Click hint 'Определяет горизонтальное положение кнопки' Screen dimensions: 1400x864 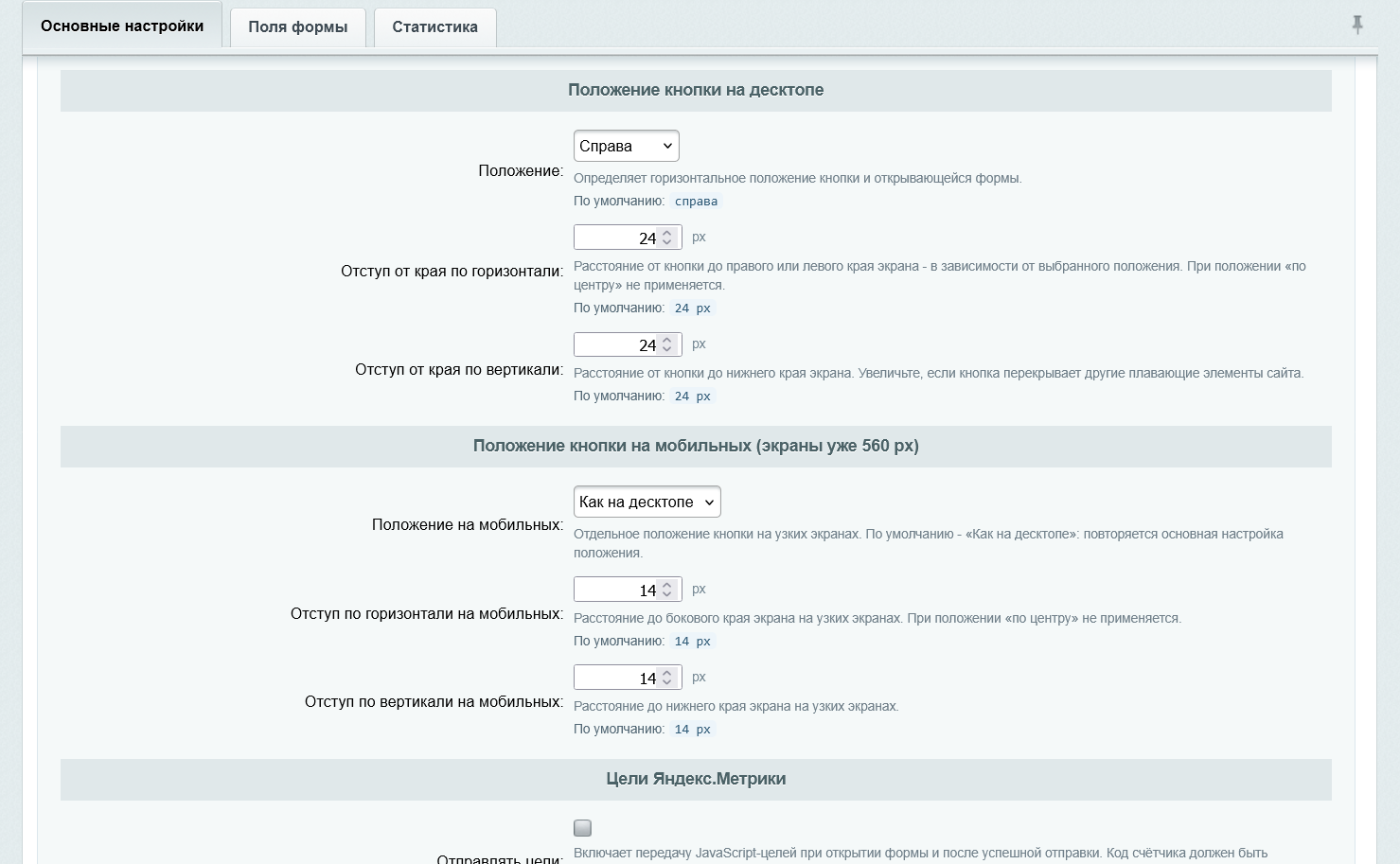point(798,178)
